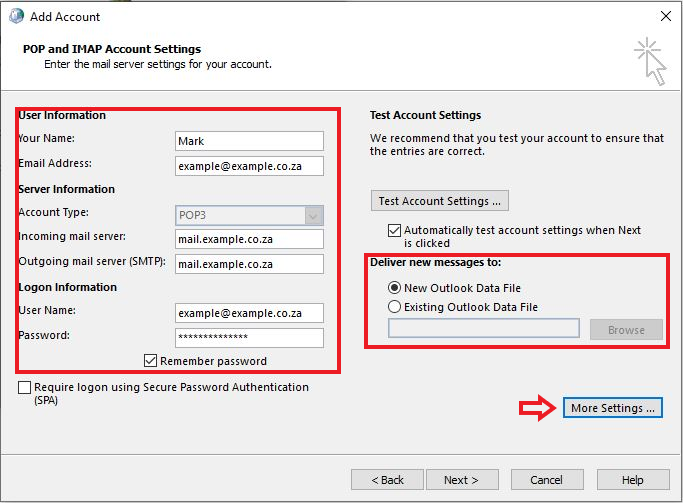Click the Password input field
The height and width of the screenshot is (503, 683).
tap(249, 338)
